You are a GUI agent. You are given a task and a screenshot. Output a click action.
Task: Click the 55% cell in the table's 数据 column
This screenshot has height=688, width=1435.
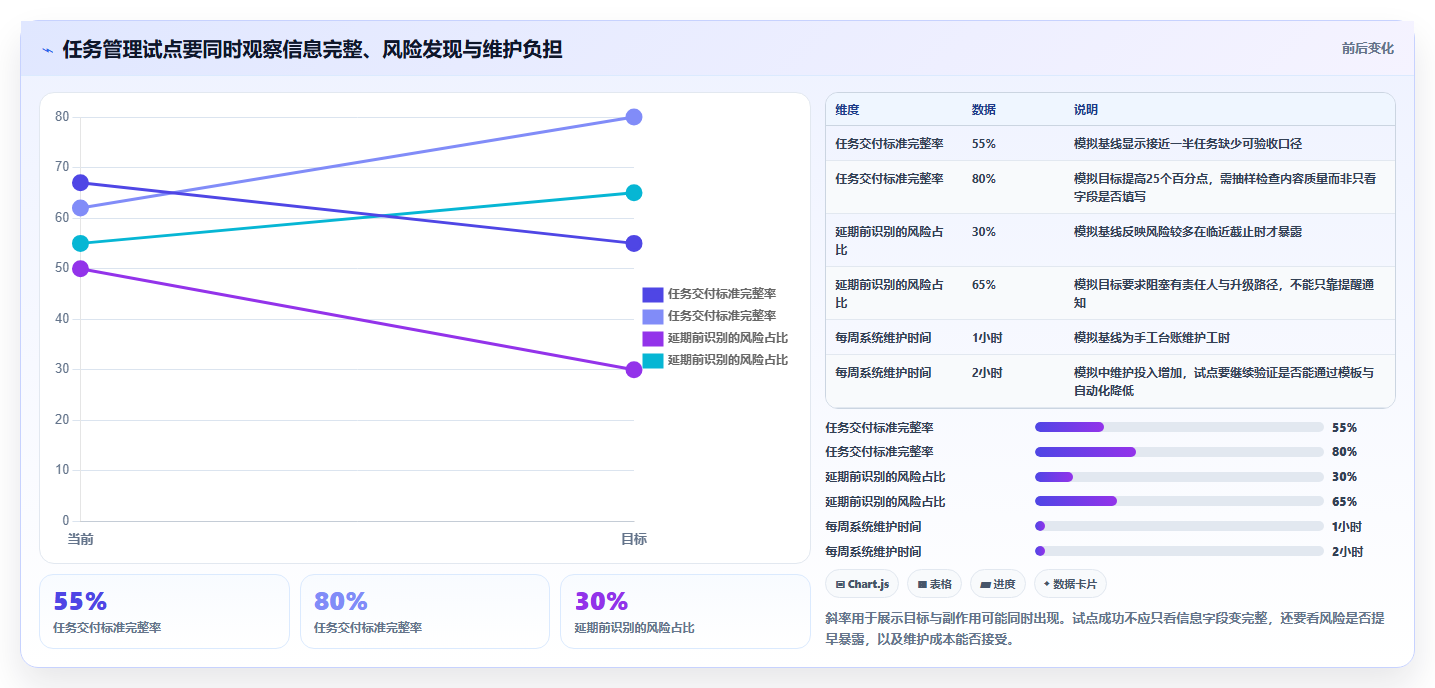click(983, 144)
